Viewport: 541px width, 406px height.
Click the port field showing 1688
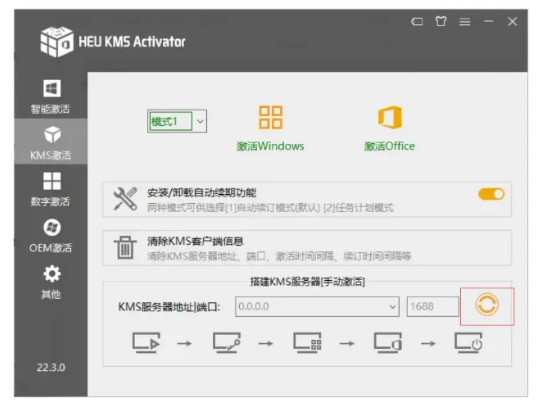tap(433, 306)
